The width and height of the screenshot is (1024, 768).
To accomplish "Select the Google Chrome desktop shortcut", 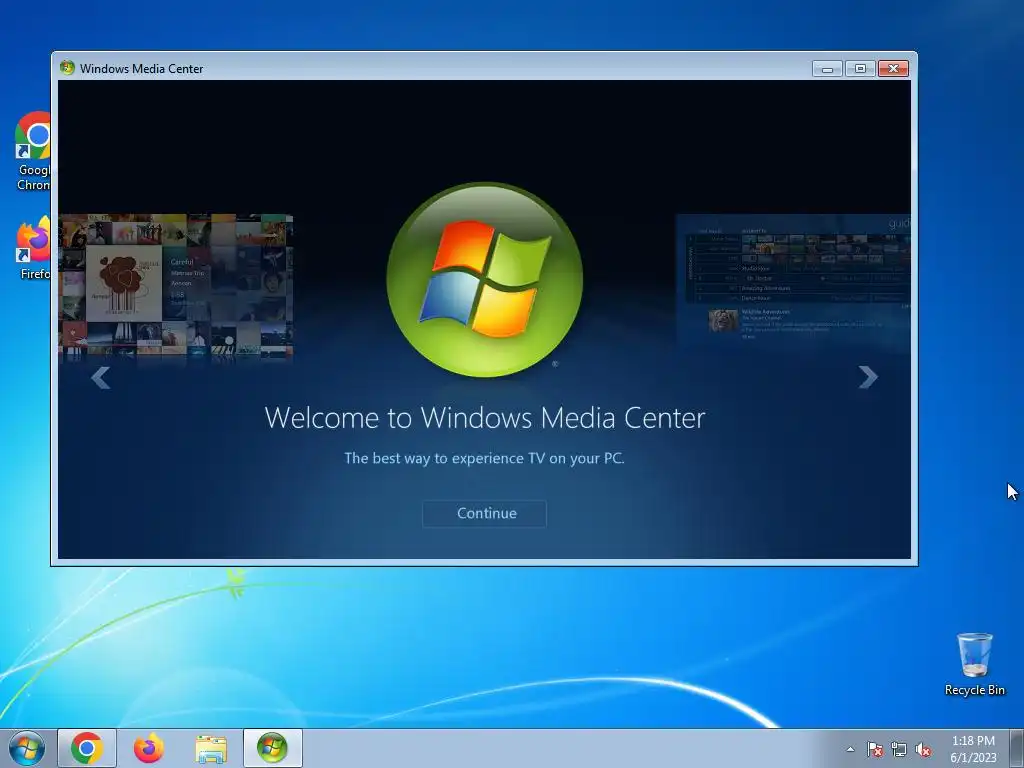I will click(33, 151).
